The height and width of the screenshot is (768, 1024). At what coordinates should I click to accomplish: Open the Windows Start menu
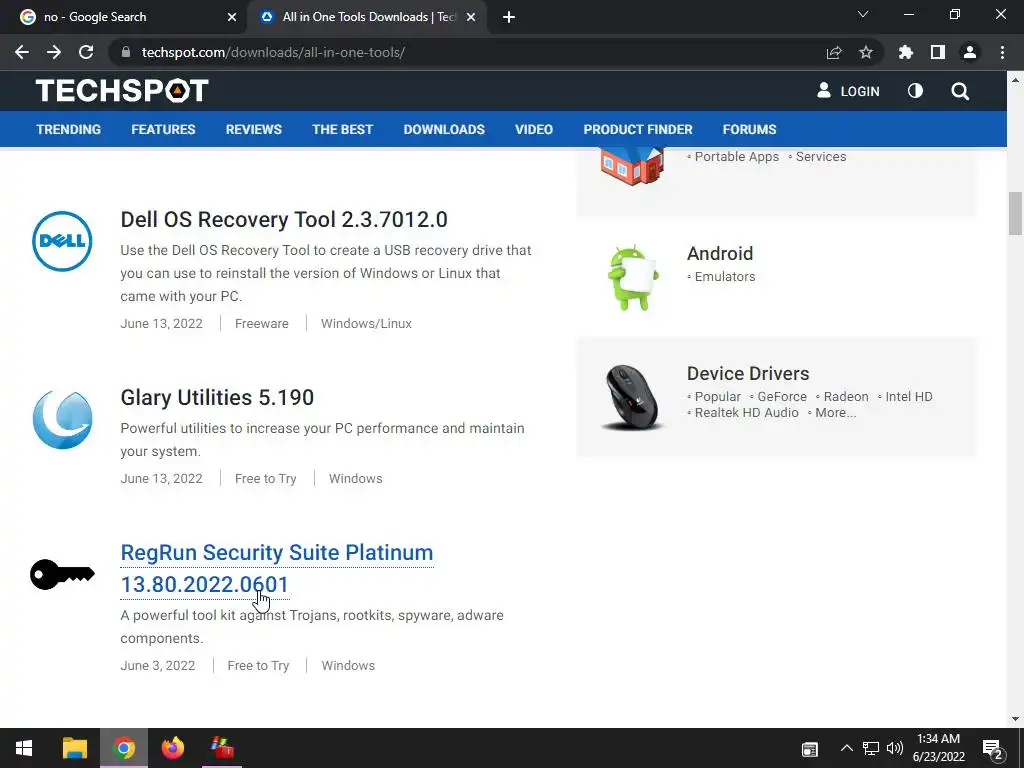pyautogui.click(x=24, y=748)
